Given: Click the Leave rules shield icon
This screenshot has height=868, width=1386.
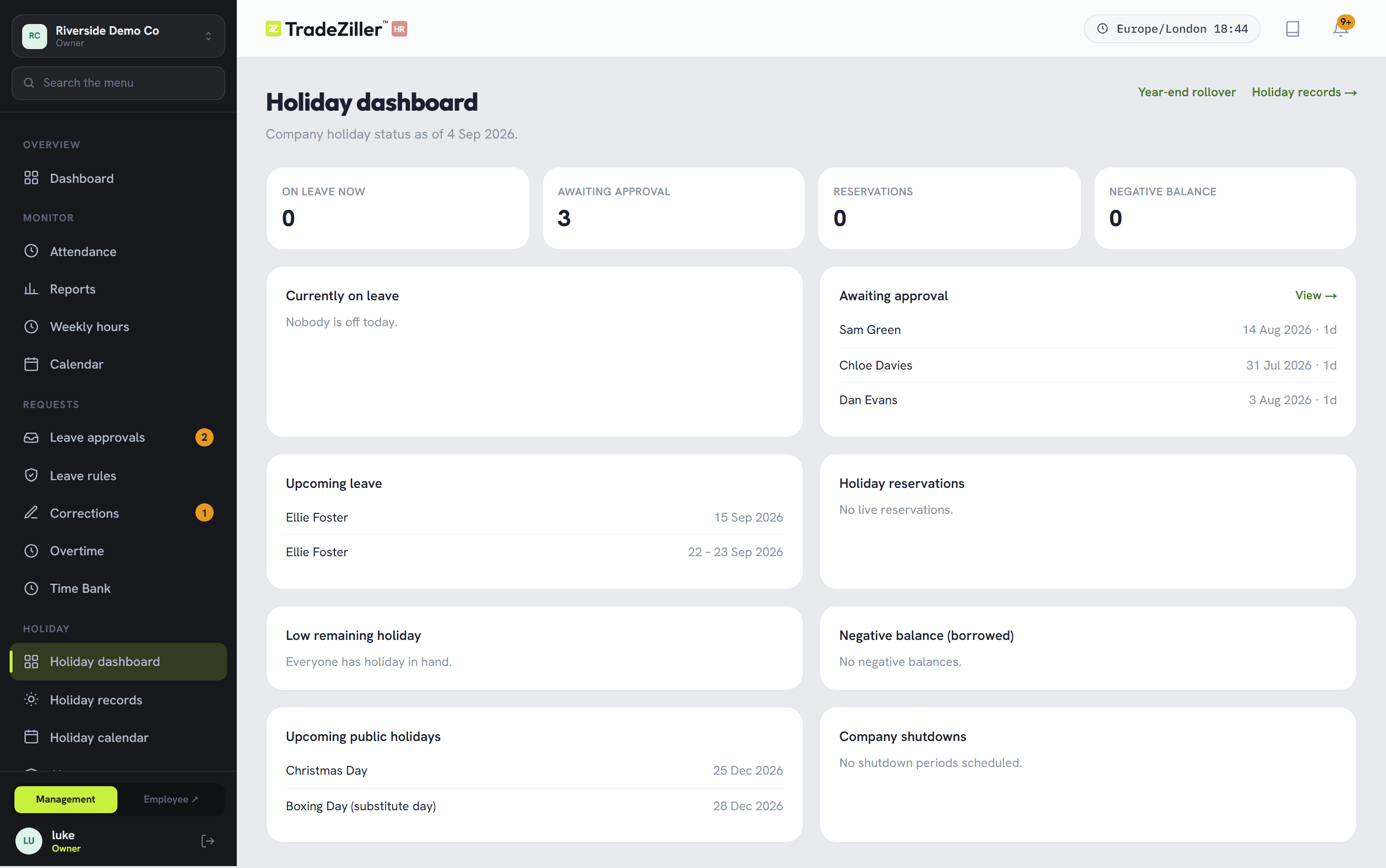Looking at the screenshot, I should 31,475.
